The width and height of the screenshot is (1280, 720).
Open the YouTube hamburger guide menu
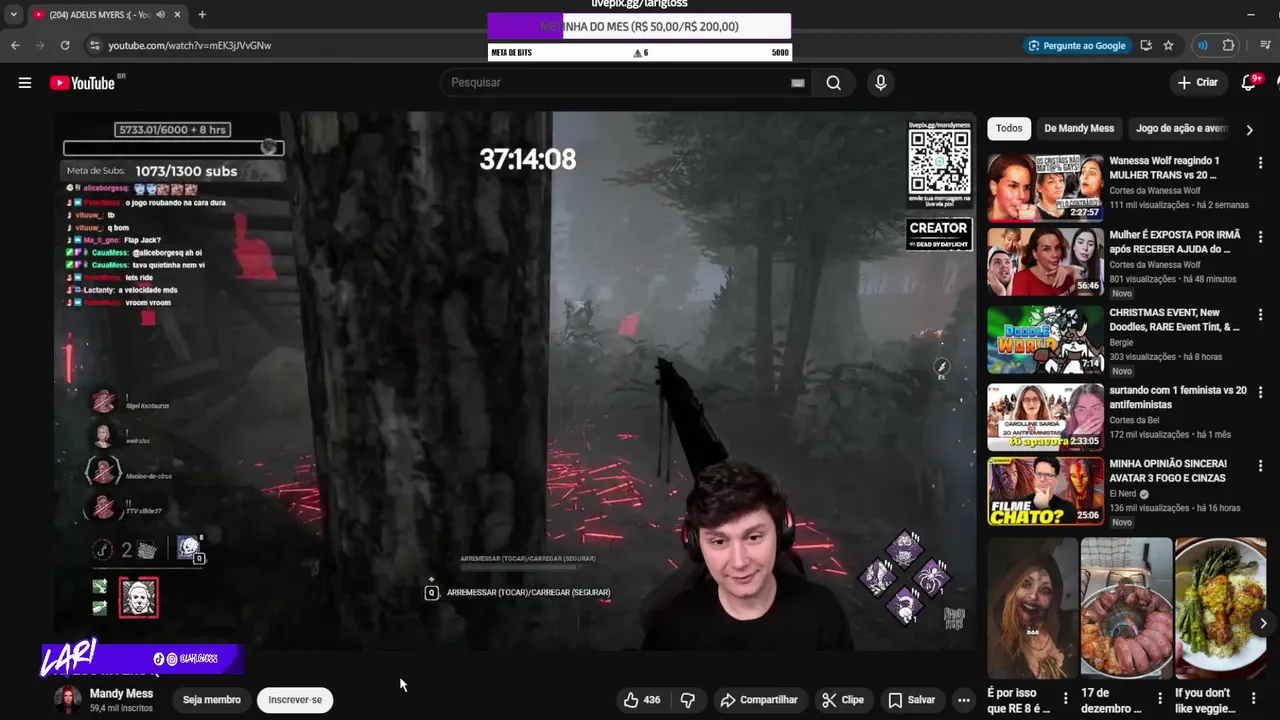[x=25, y=83]
